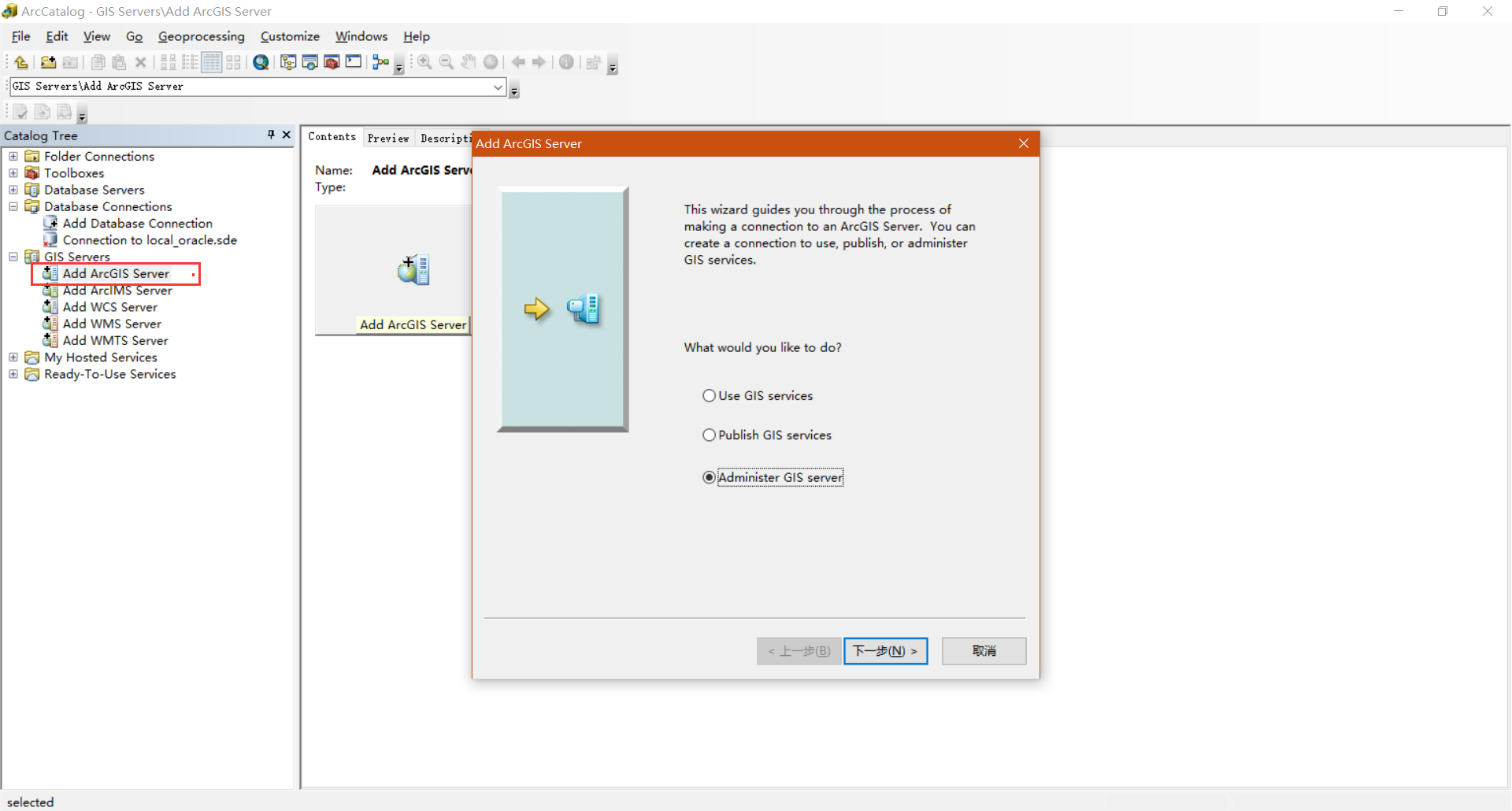The width and height of the screenshot is (1512, 811).
Task: Expand the My Hosted Services node
Action: pyautogui.click(x=13, y=357)
